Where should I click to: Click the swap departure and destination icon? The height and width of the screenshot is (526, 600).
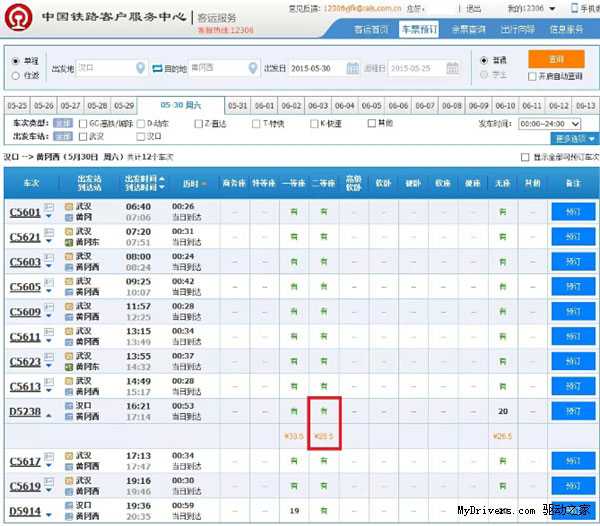coord(158,68)
